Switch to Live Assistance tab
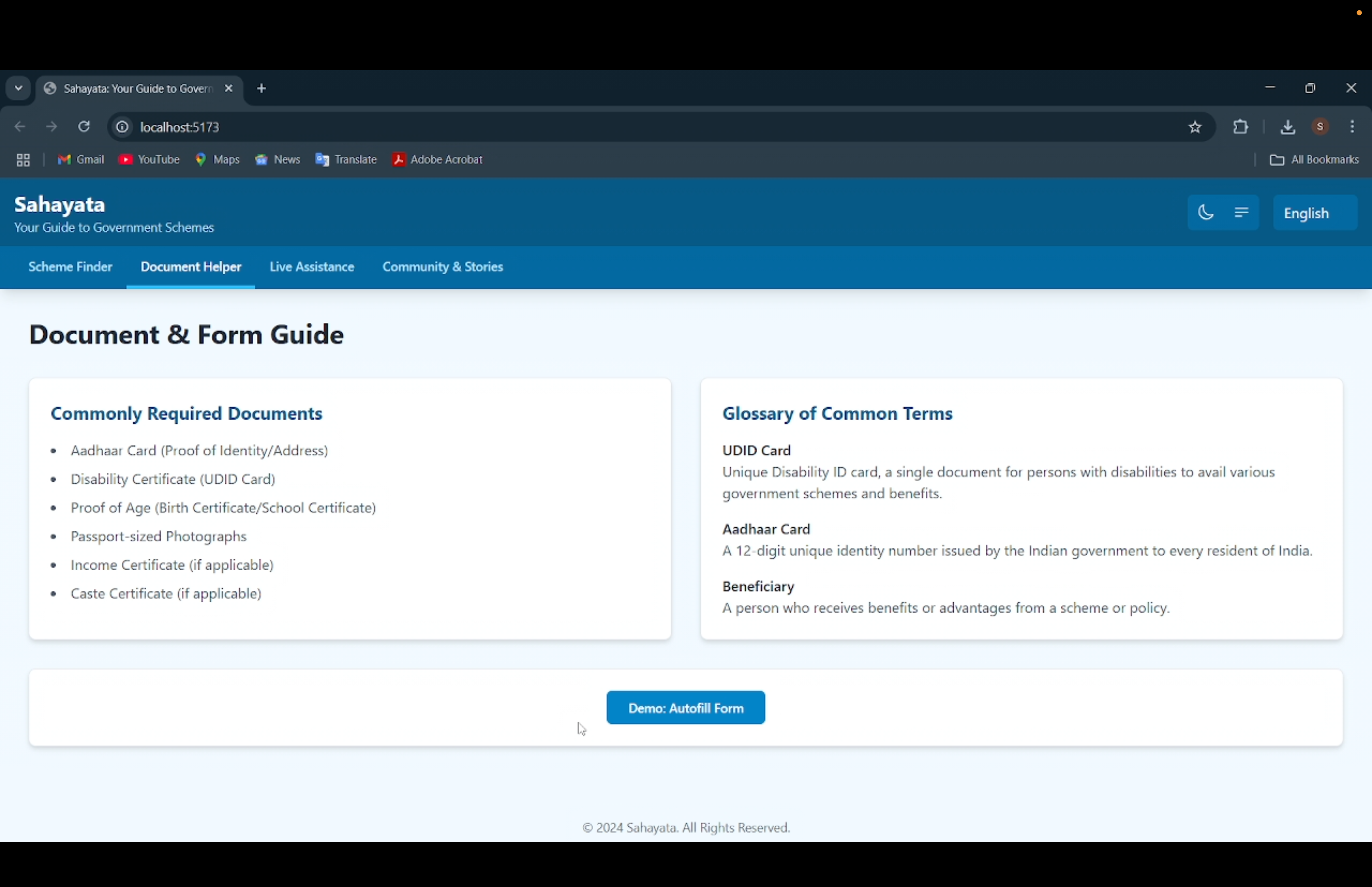This screenshot has width=1372, height=887. [x=312, y=267]
